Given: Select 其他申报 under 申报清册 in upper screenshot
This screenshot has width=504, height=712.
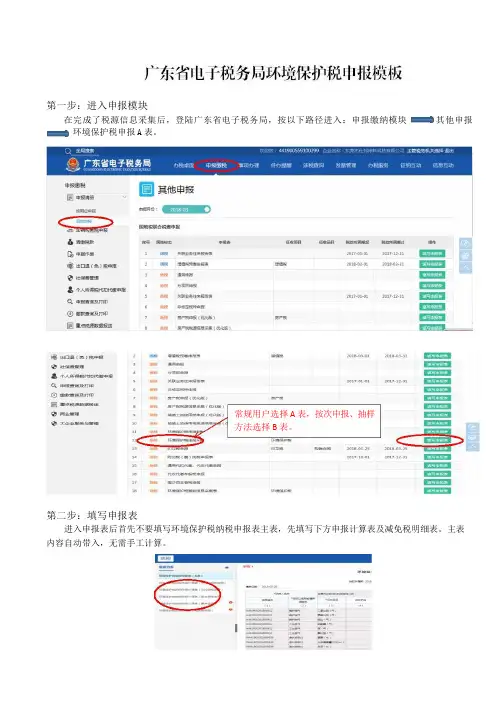Looking at the screenshot, I should tap(84, 222).
